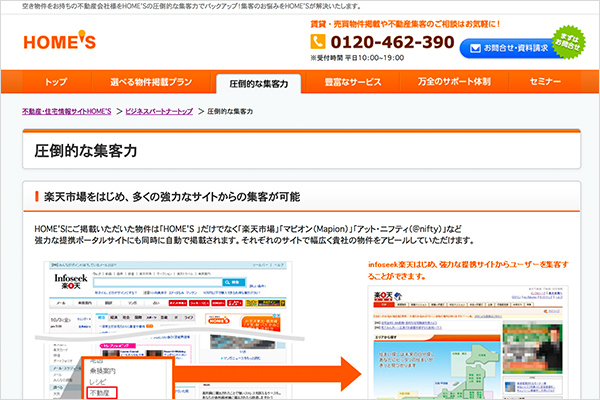The height and width of the screenshot is (400, 600).
Task: Click the 賃貸・売買物件掲載 consultation tagline
Action: coord(405,24)
